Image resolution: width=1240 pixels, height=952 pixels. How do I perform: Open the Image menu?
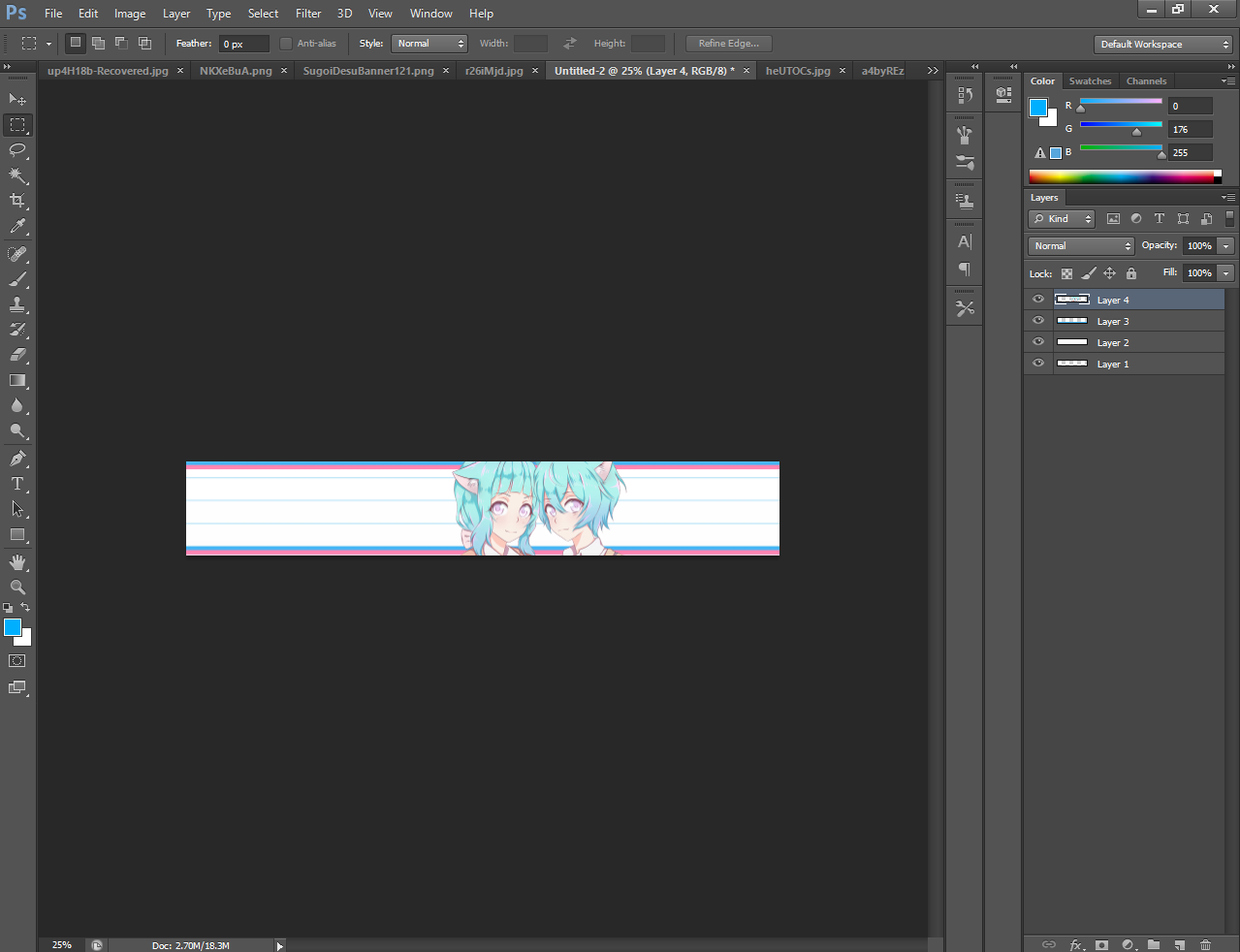pos(130,14)
